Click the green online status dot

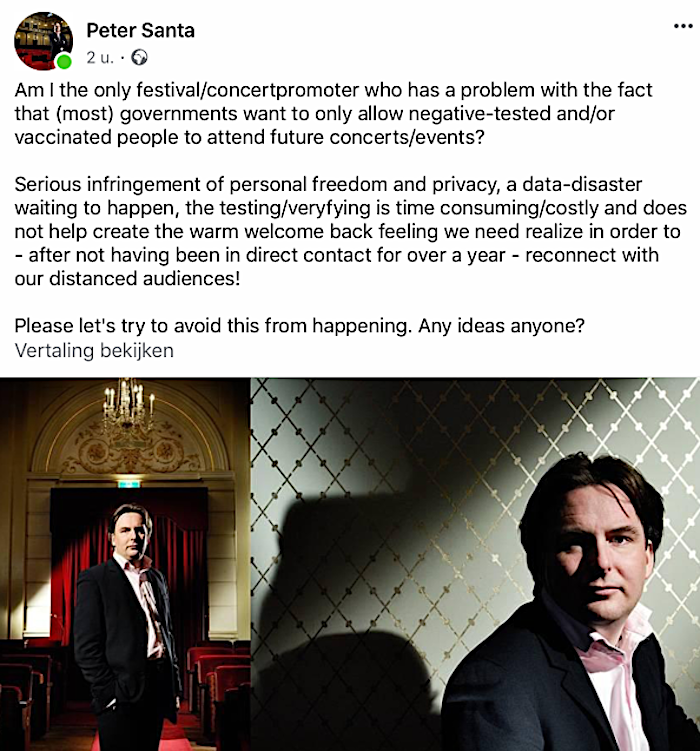(64, 61)
